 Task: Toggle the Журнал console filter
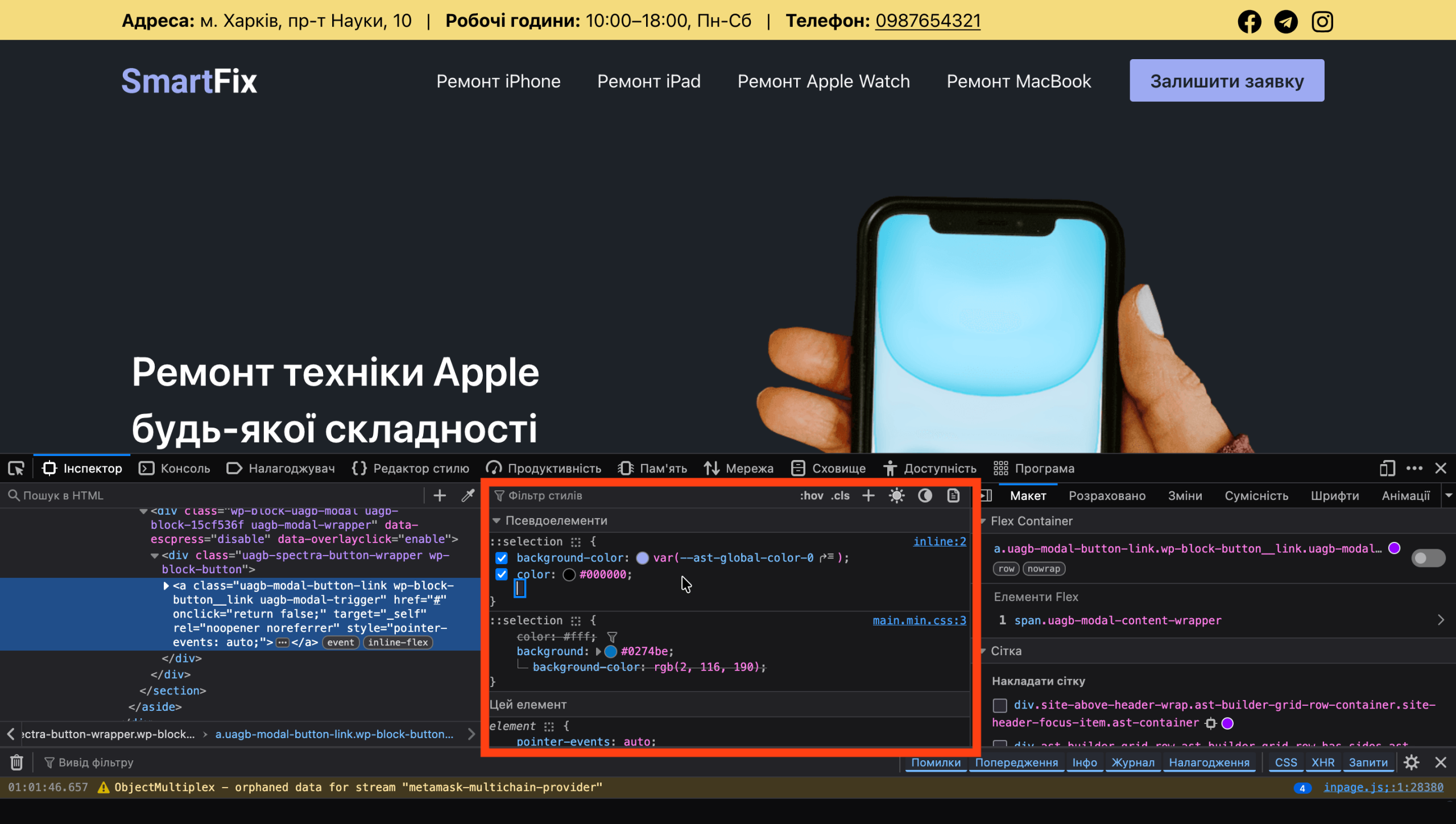coord(1133,763)
